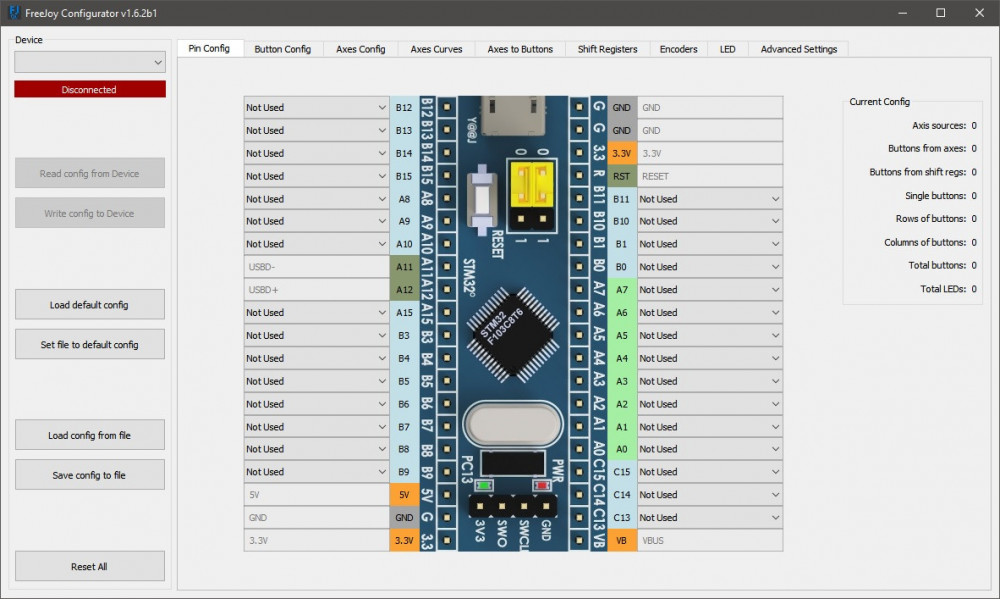Viewport: 1000px width, 599px height.
Task: Click the yellow boot jumpers on board
Action: (x=532, y=185)
